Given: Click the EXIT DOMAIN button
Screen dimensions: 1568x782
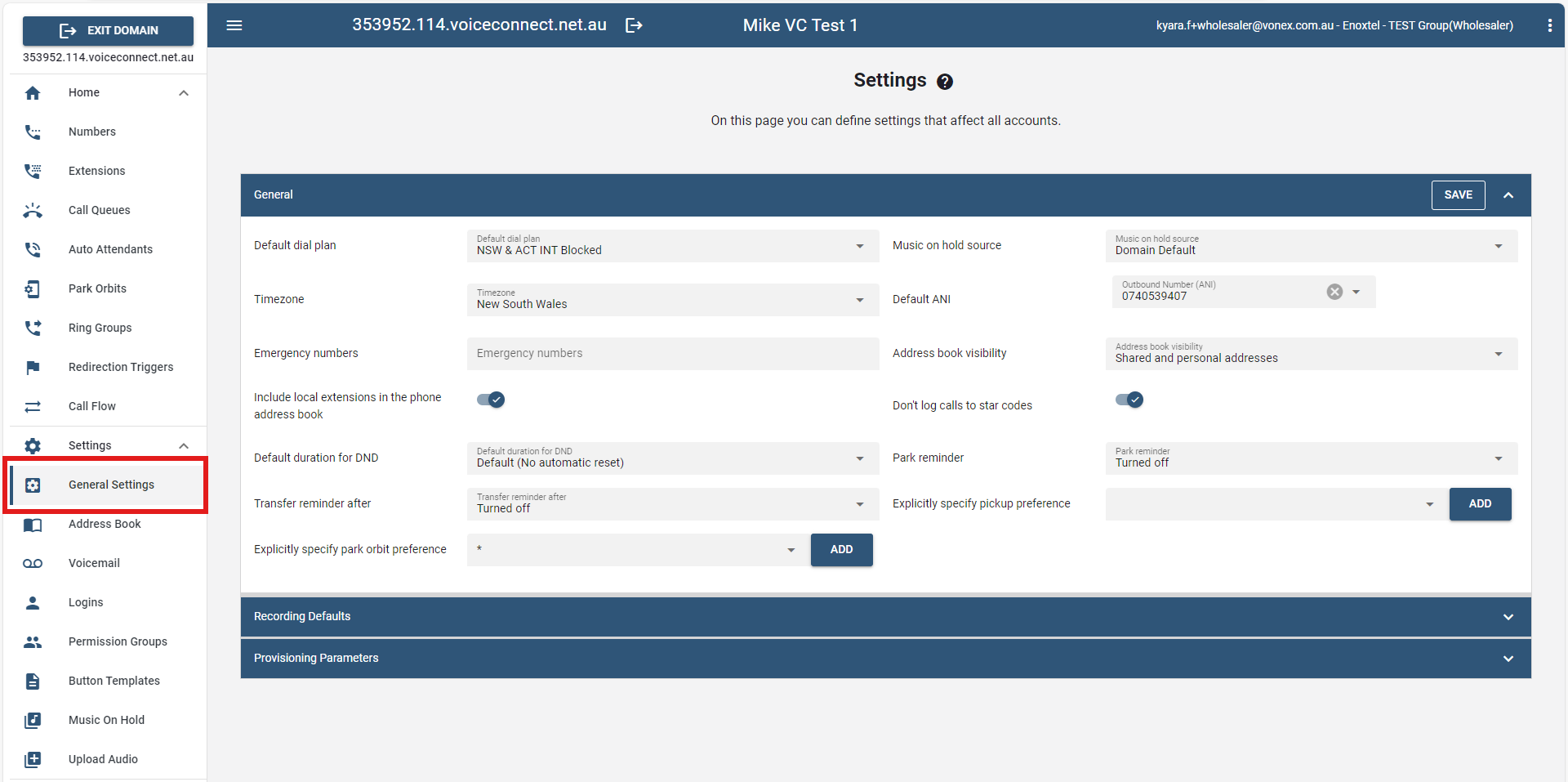Looking at the screenshot, I should [108, 30].
